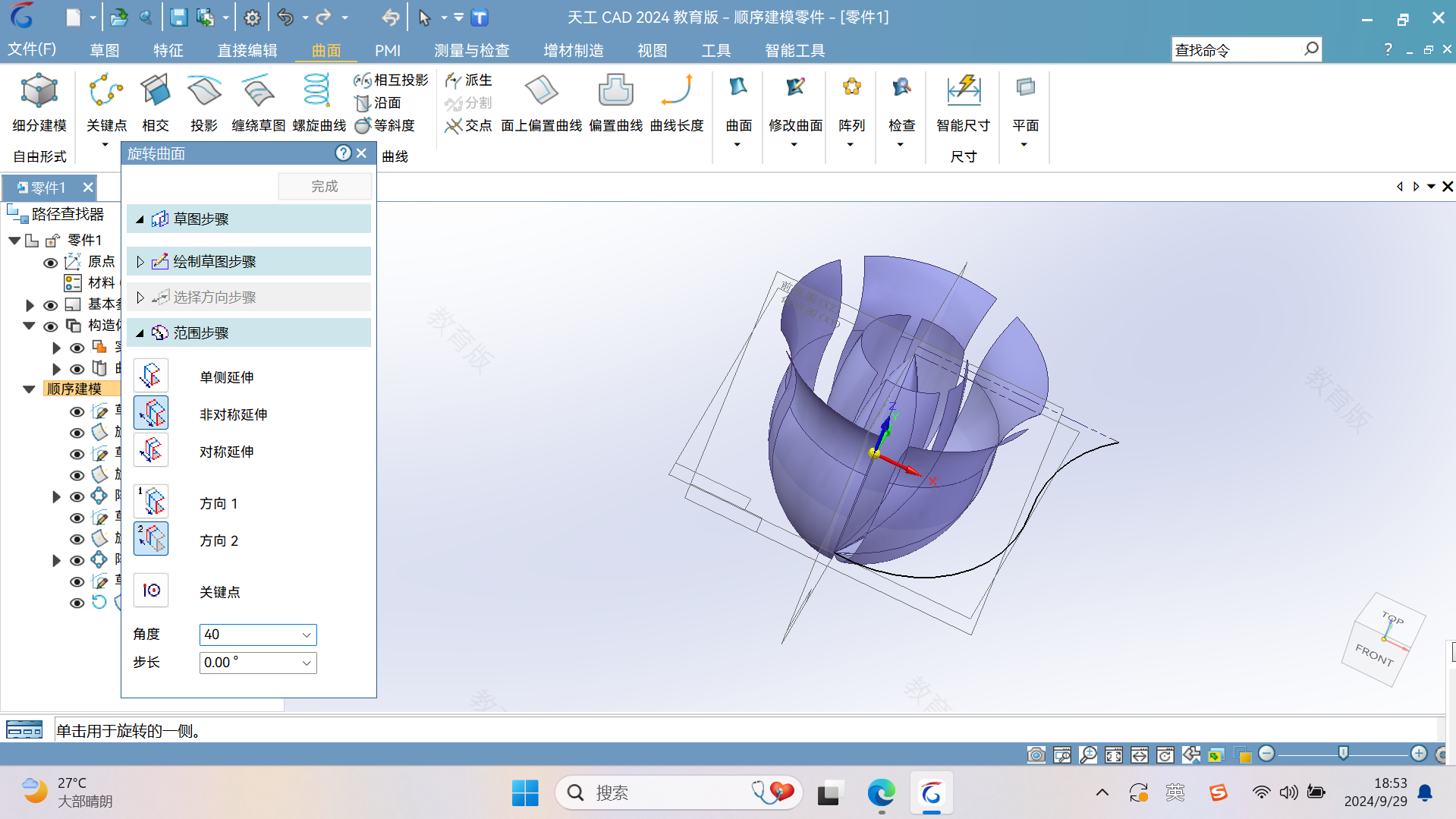Viewport: 1456px width, 819px height.
Task: Select the 缠绕草图 wrap sketch tool
Action: click(259, 103)
